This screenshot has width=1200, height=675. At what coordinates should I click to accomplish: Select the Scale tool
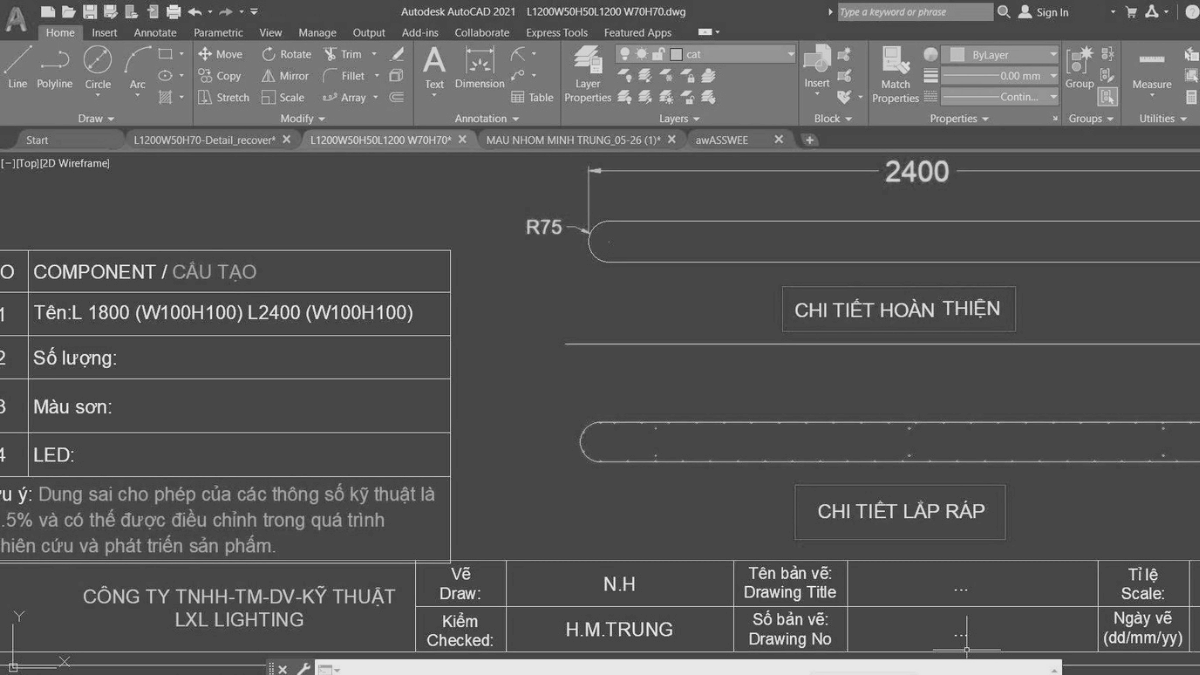283,98
